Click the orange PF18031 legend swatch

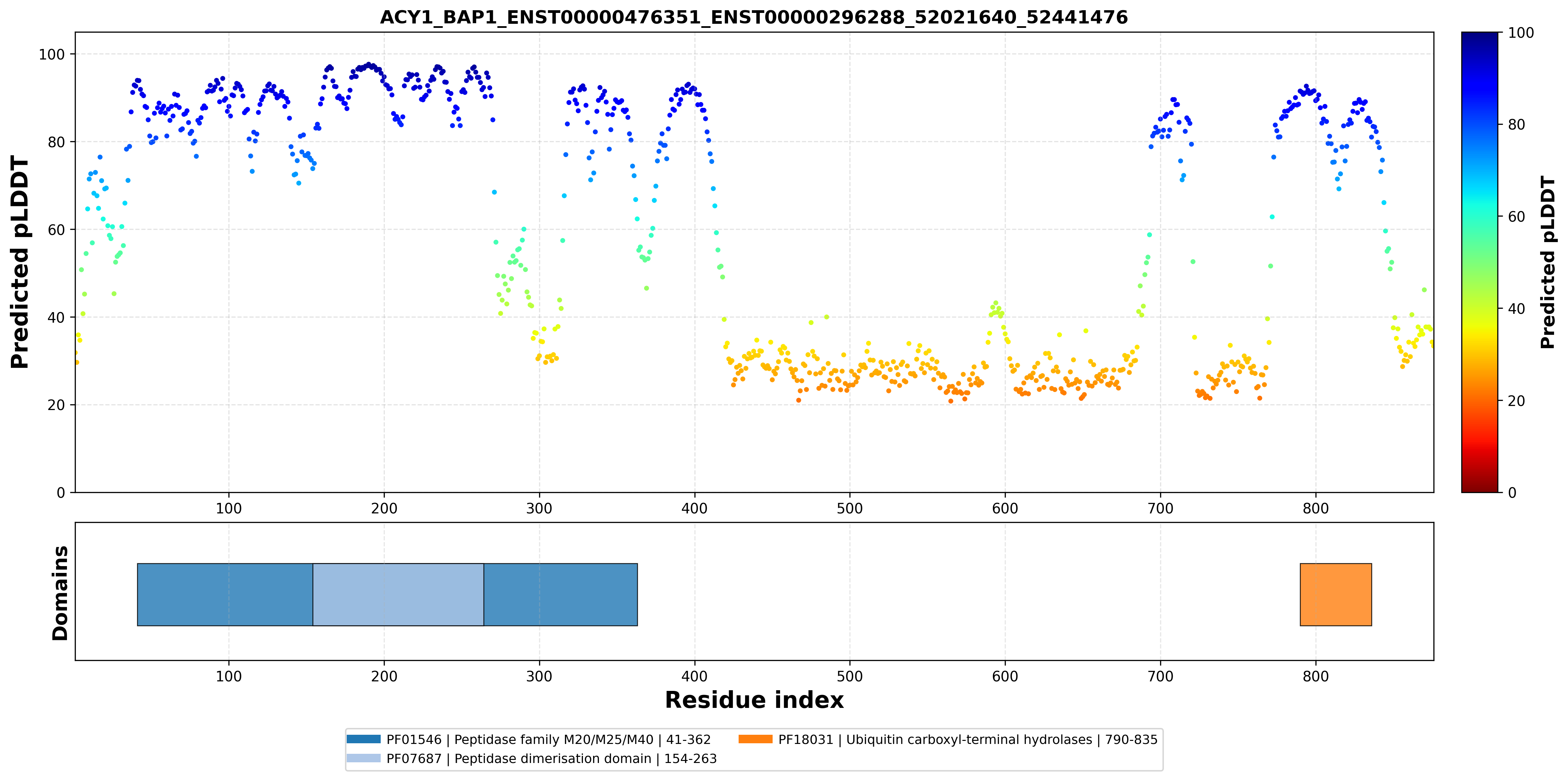coord(755,739)
